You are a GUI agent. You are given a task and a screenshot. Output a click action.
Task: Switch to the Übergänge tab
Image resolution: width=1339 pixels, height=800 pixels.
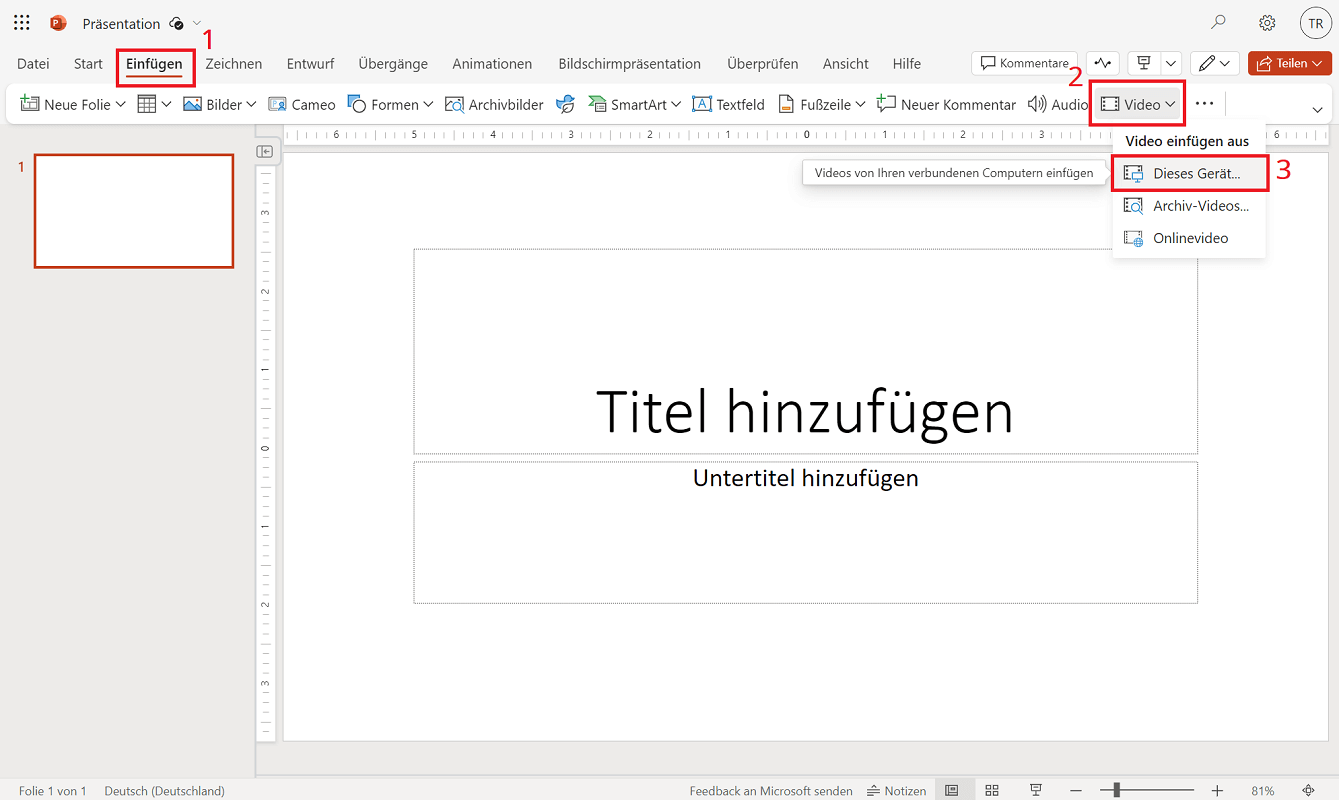point(393,63)
